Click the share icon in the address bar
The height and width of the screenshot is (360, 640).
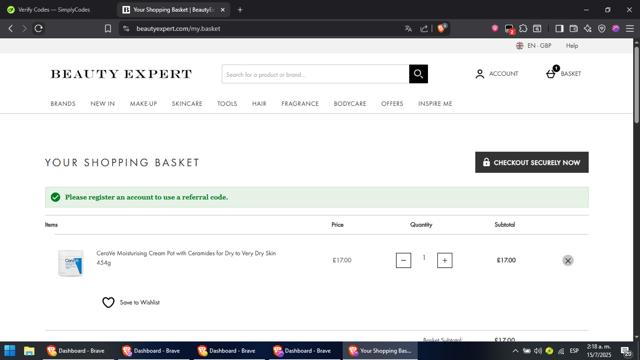pos(424,29)
